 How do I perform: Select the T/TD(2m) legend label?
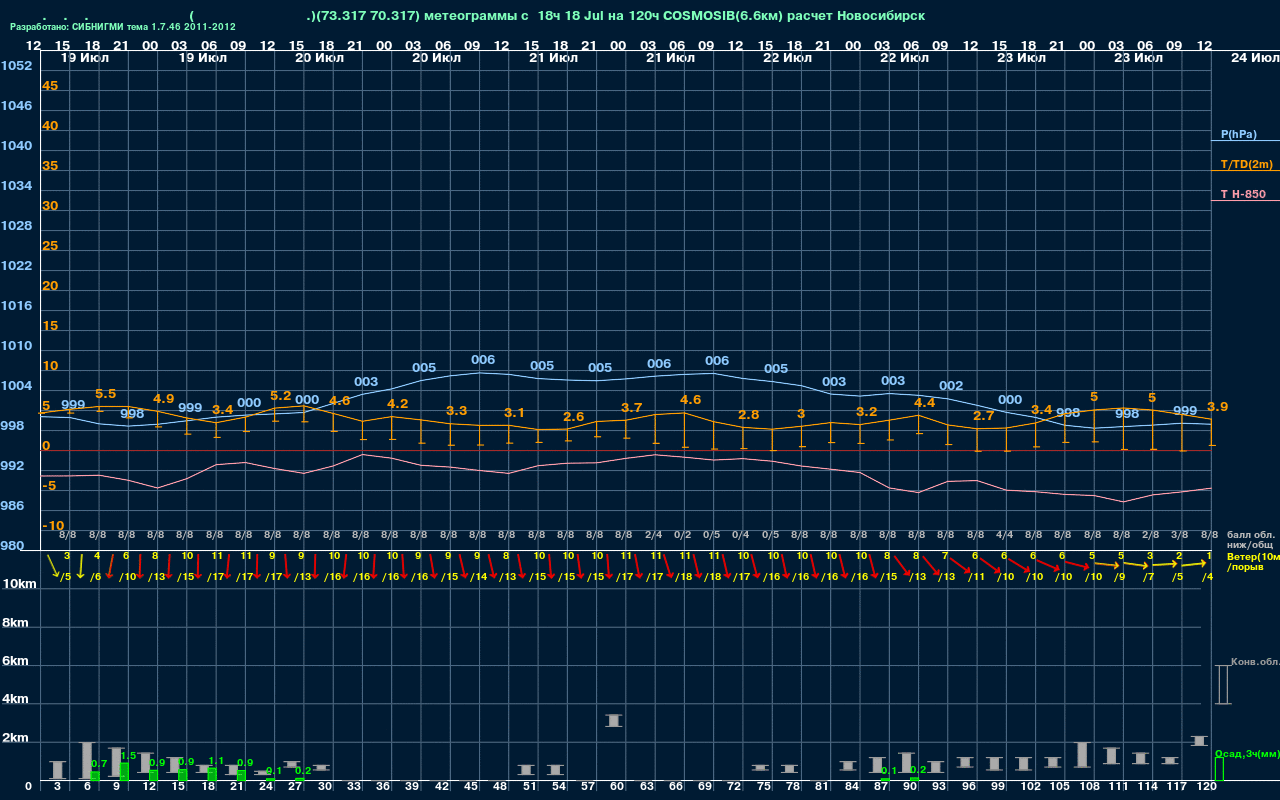(1246, 164)
